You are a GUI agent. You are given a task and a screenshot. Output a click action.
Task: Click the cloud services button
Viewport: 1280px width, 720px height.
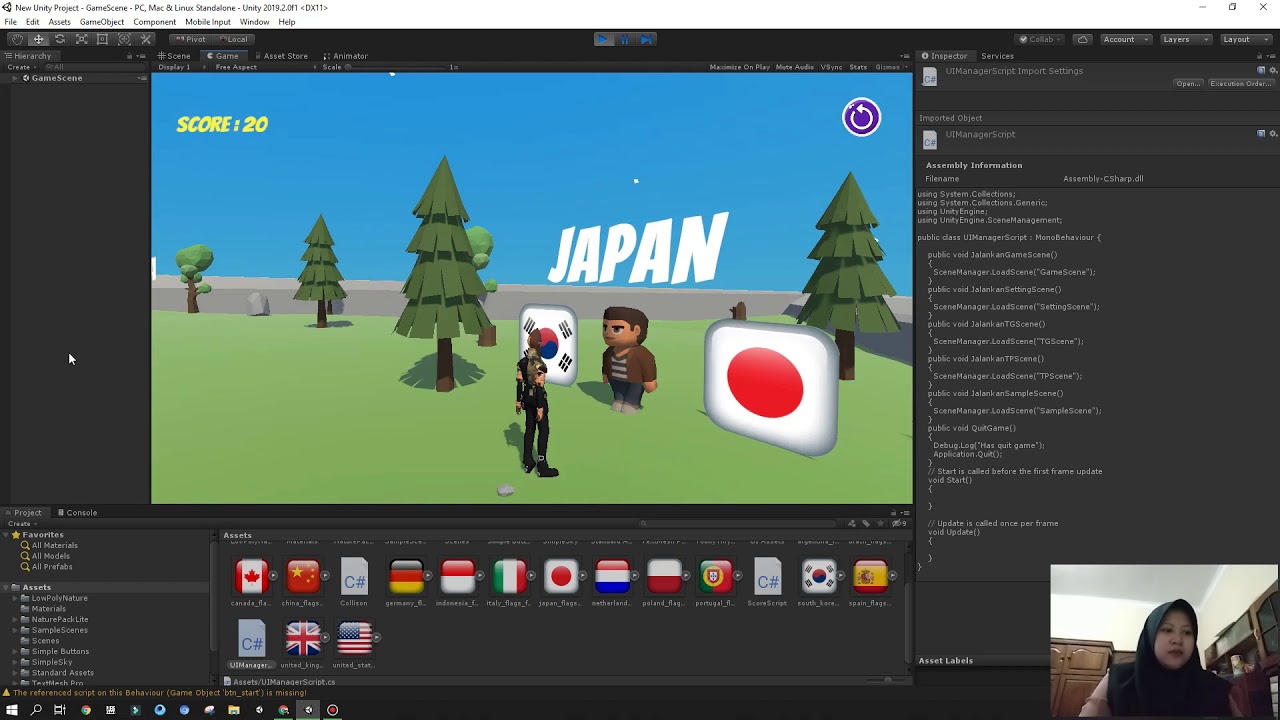point(1083,39)
